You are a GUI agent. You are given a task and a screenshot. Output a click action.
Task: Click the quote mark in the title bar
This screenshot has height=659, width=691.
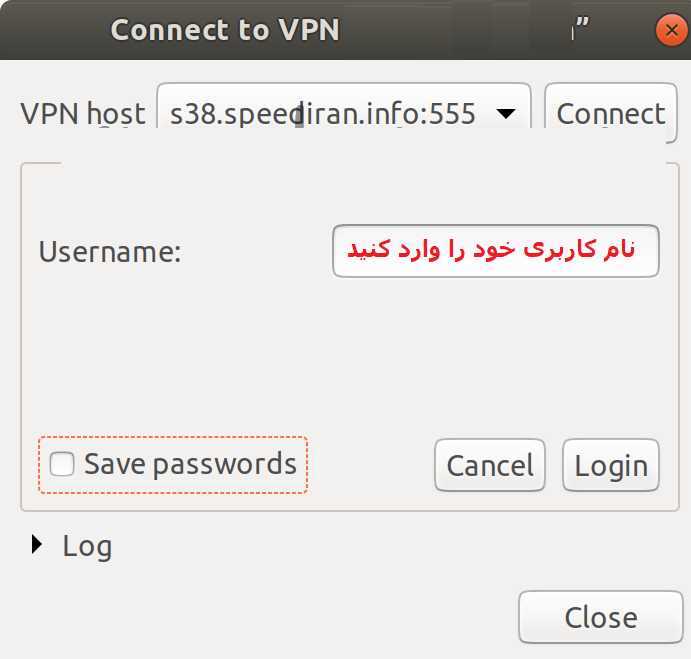point(578,28)
